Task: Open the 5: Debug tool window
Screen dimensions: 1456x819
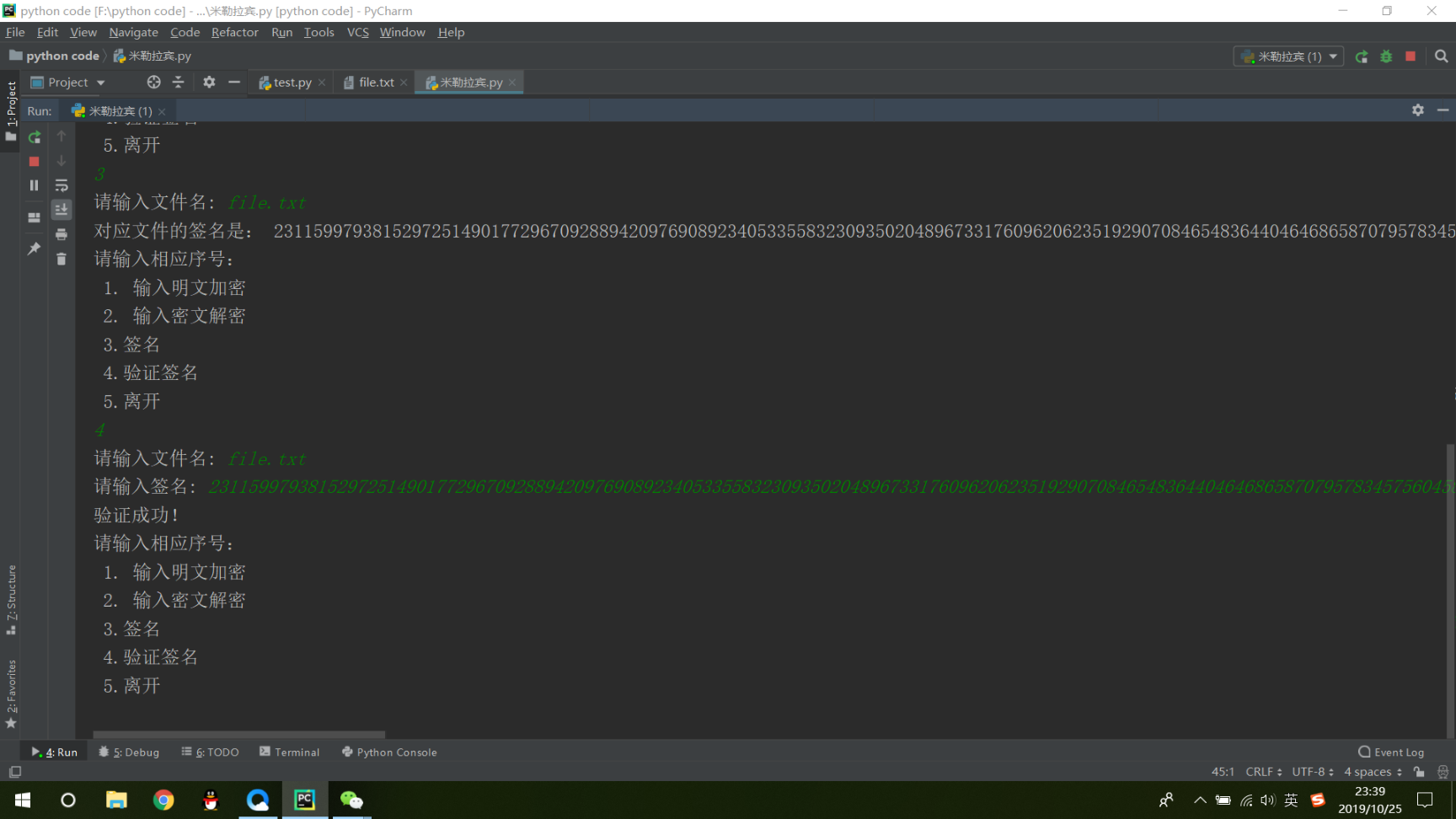Action: [x=129, y=752]
